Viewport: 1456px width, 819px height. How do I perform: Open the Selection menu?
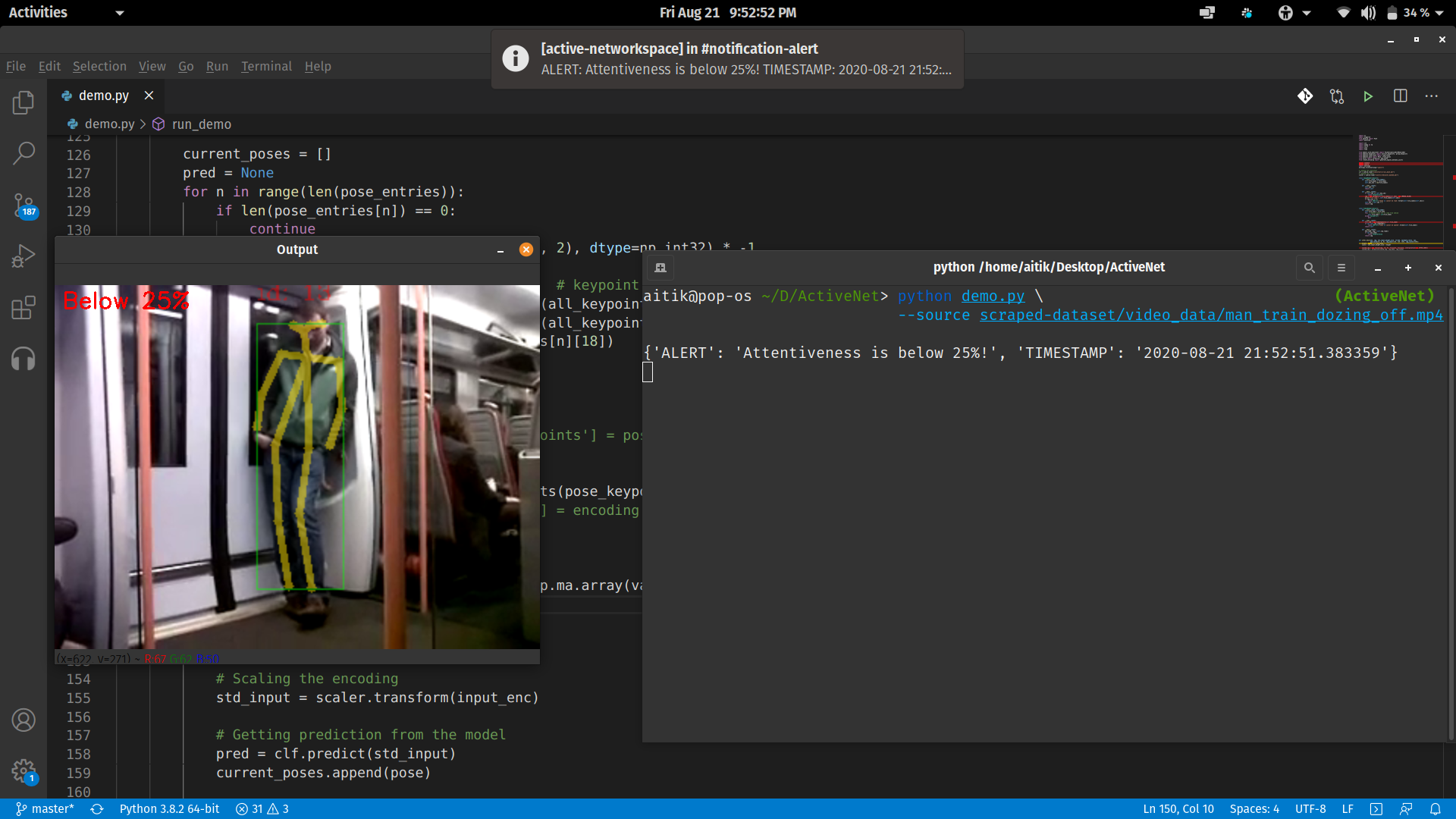99,66
